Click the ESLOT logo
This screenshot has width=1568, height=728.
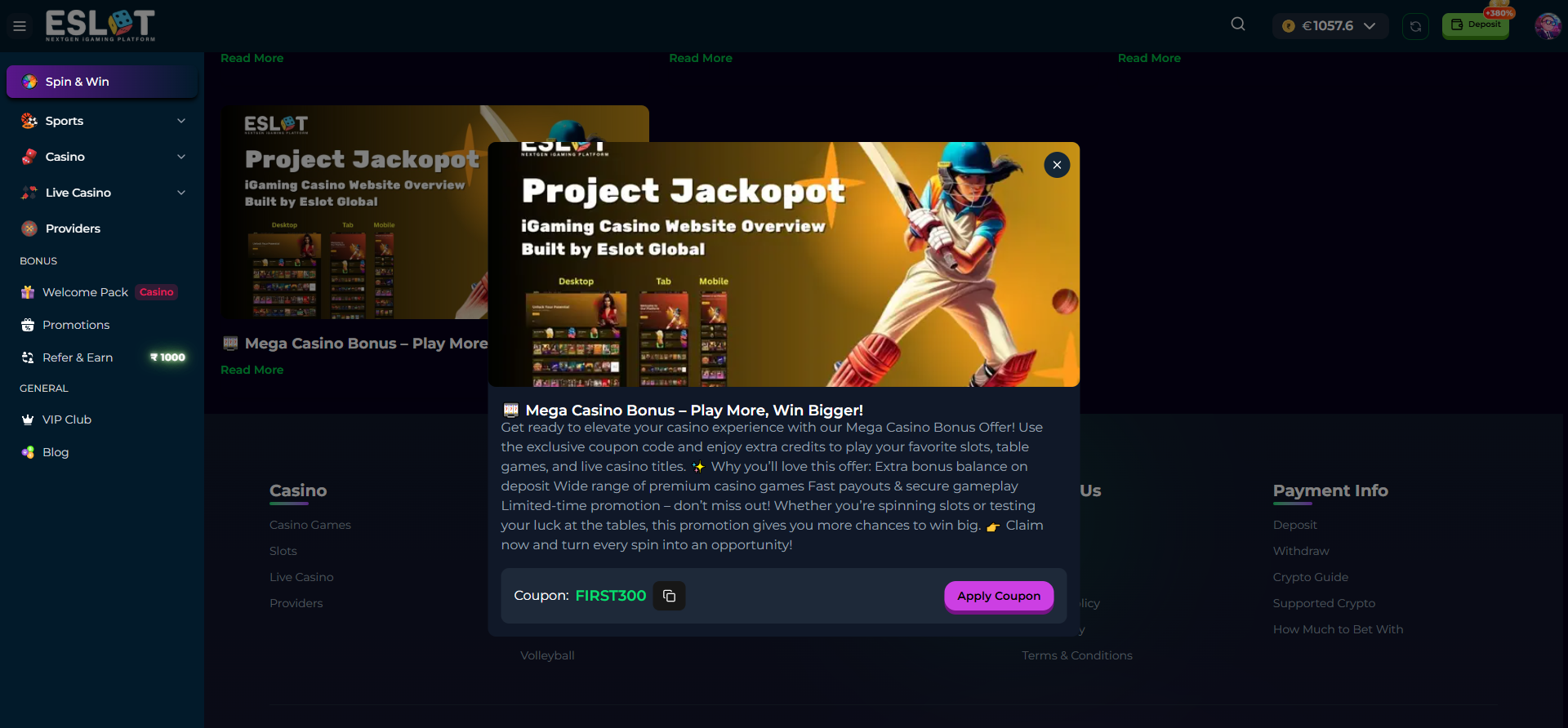[x=100, y=25]
